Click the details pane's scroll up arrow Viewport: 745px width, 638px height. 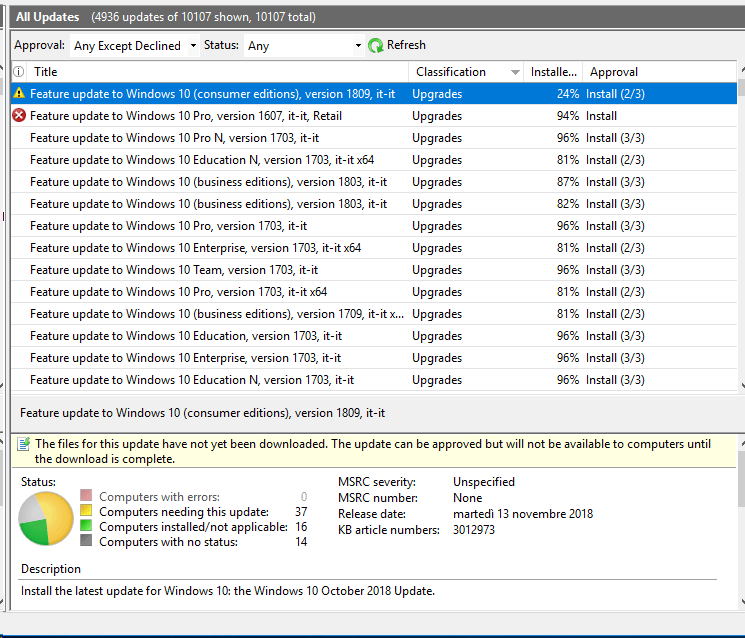coord(742,444)
